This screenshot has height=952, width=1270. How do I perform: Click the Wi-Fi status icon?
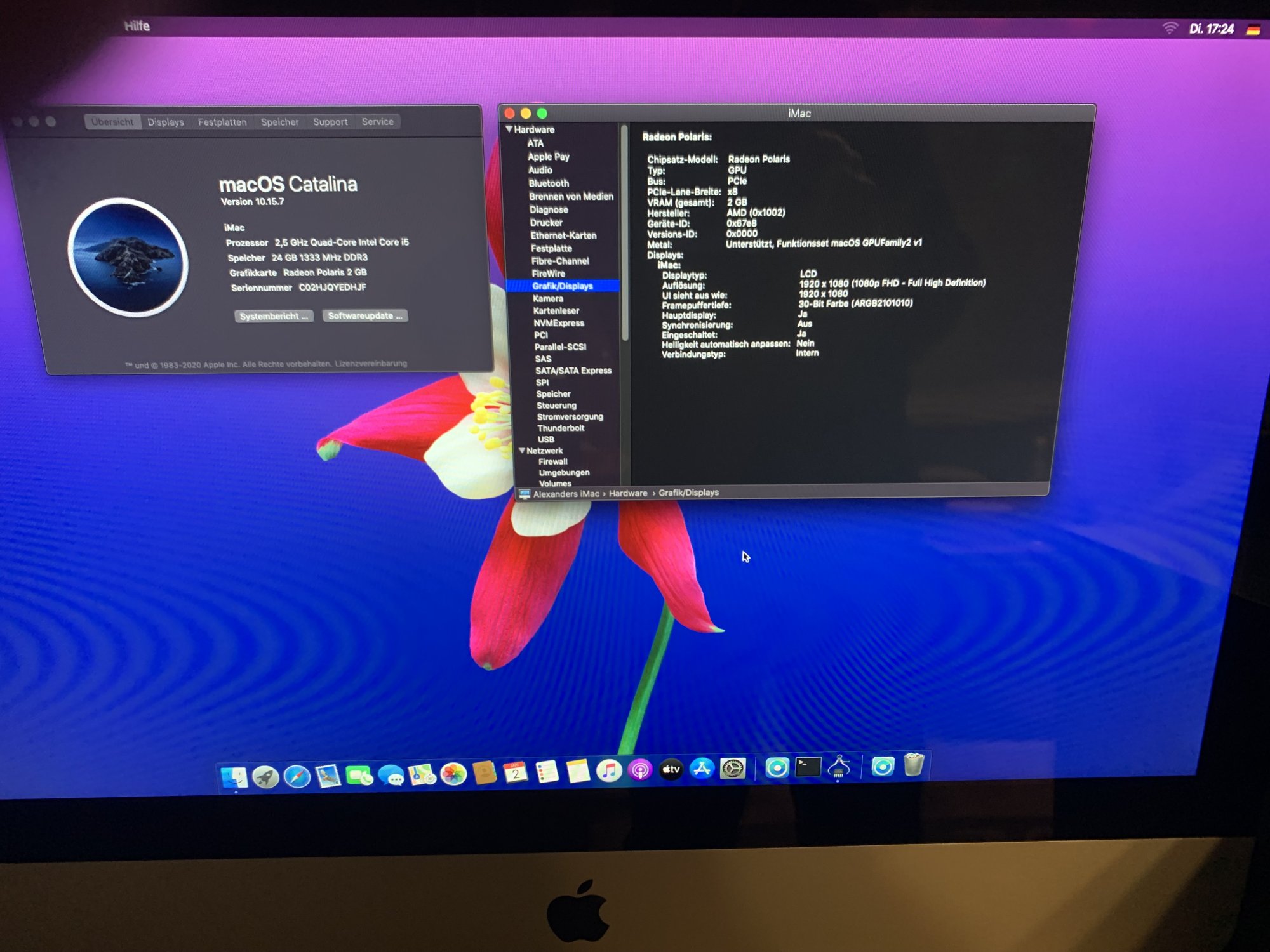pyautogui.click(x=1170, y=28)
